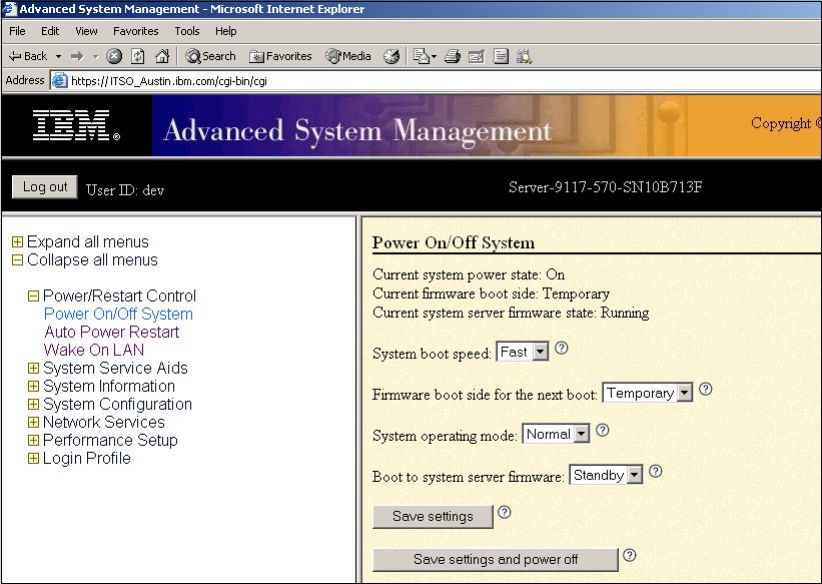Click Current system server firmware state: Running

coord(511,313)
